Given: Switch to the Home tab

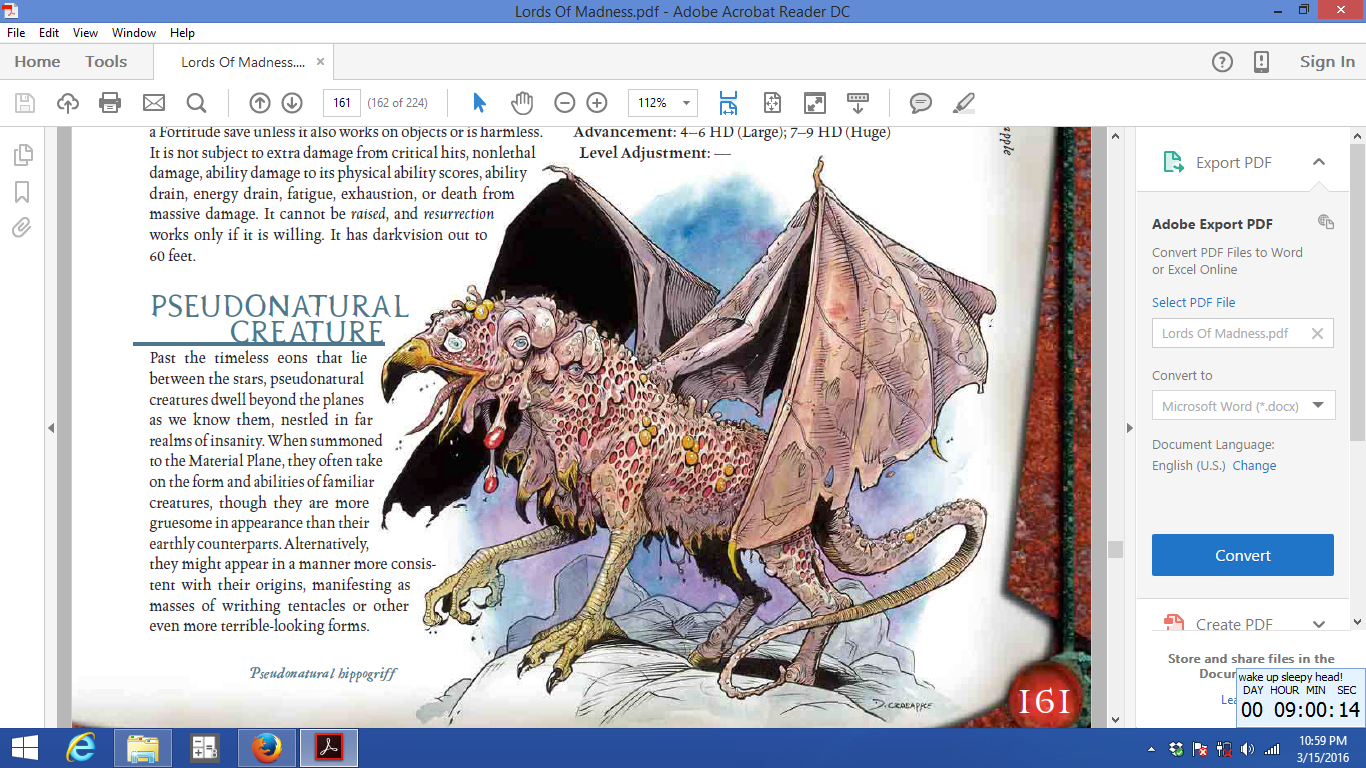Looking at the screenshot, I should pyautogui.click(x=37, y=62).
